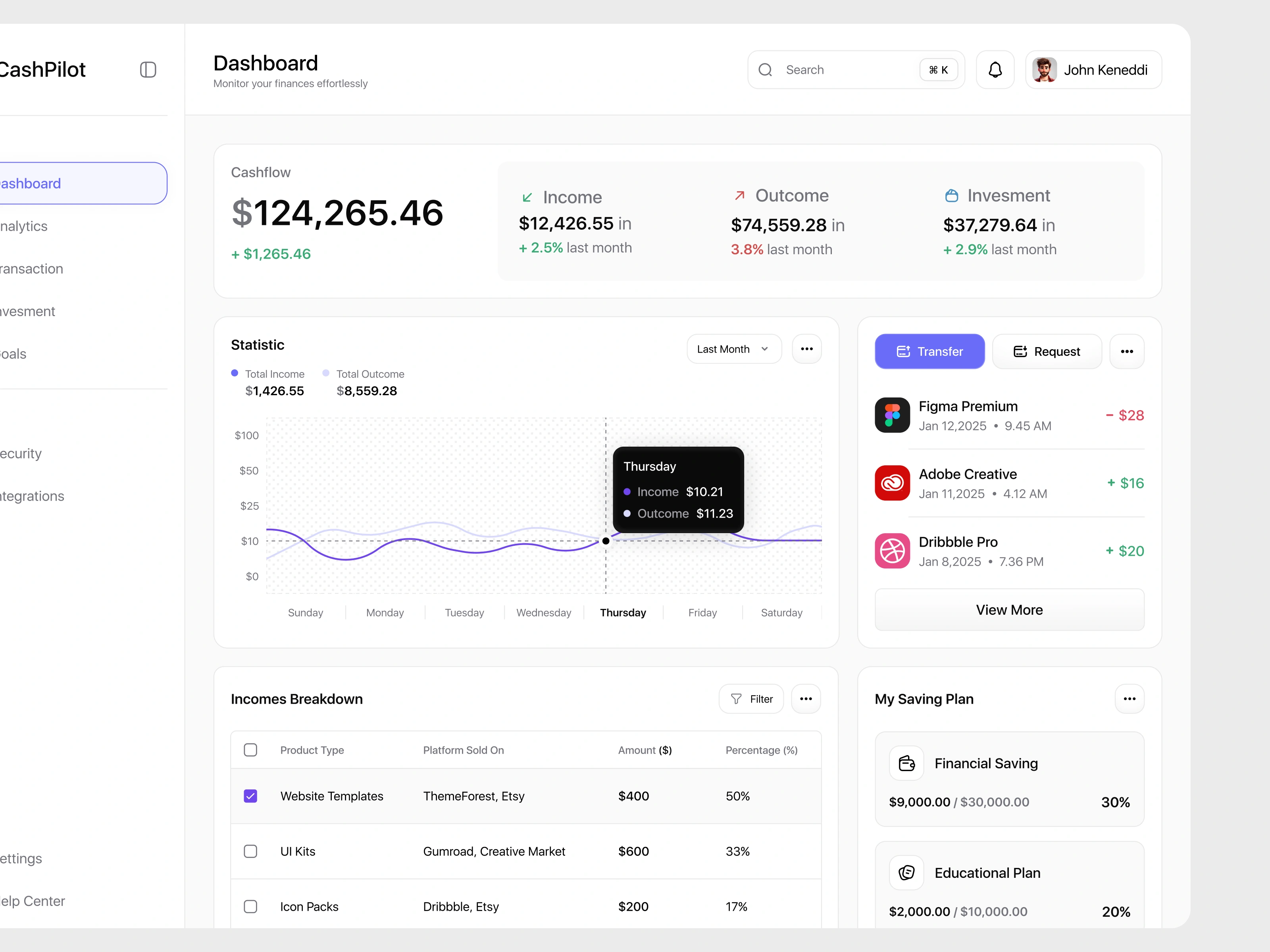Tick the select-all checkbox in table header

[250, 750]
